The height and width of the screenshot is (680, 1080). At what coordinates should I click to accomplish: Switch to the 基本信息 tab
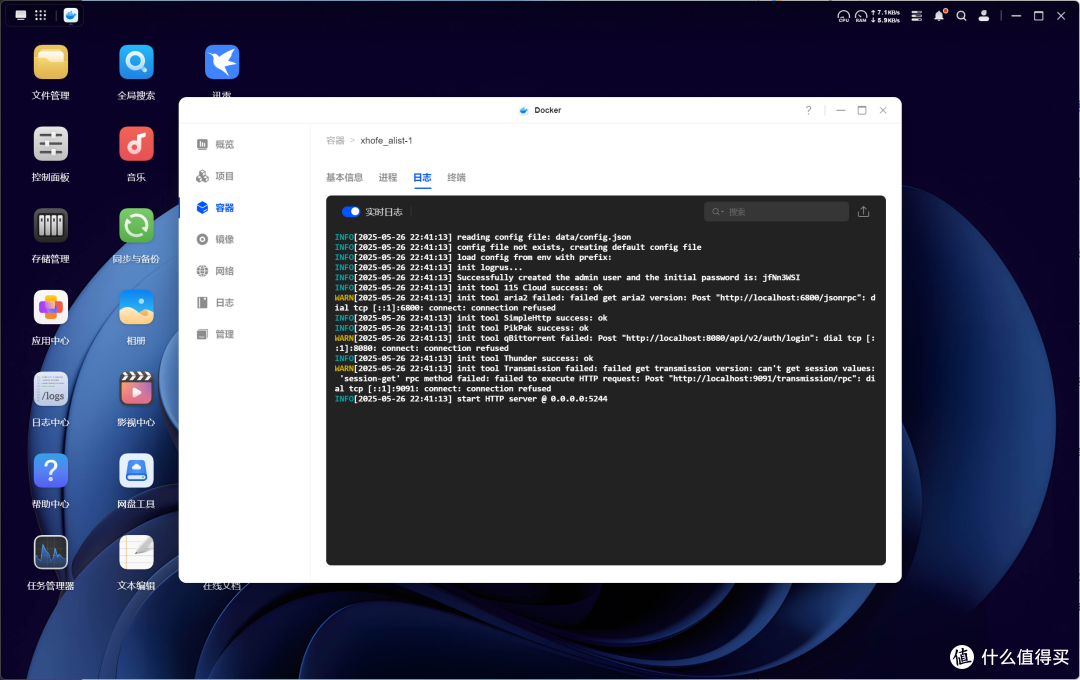pos(344,177)
